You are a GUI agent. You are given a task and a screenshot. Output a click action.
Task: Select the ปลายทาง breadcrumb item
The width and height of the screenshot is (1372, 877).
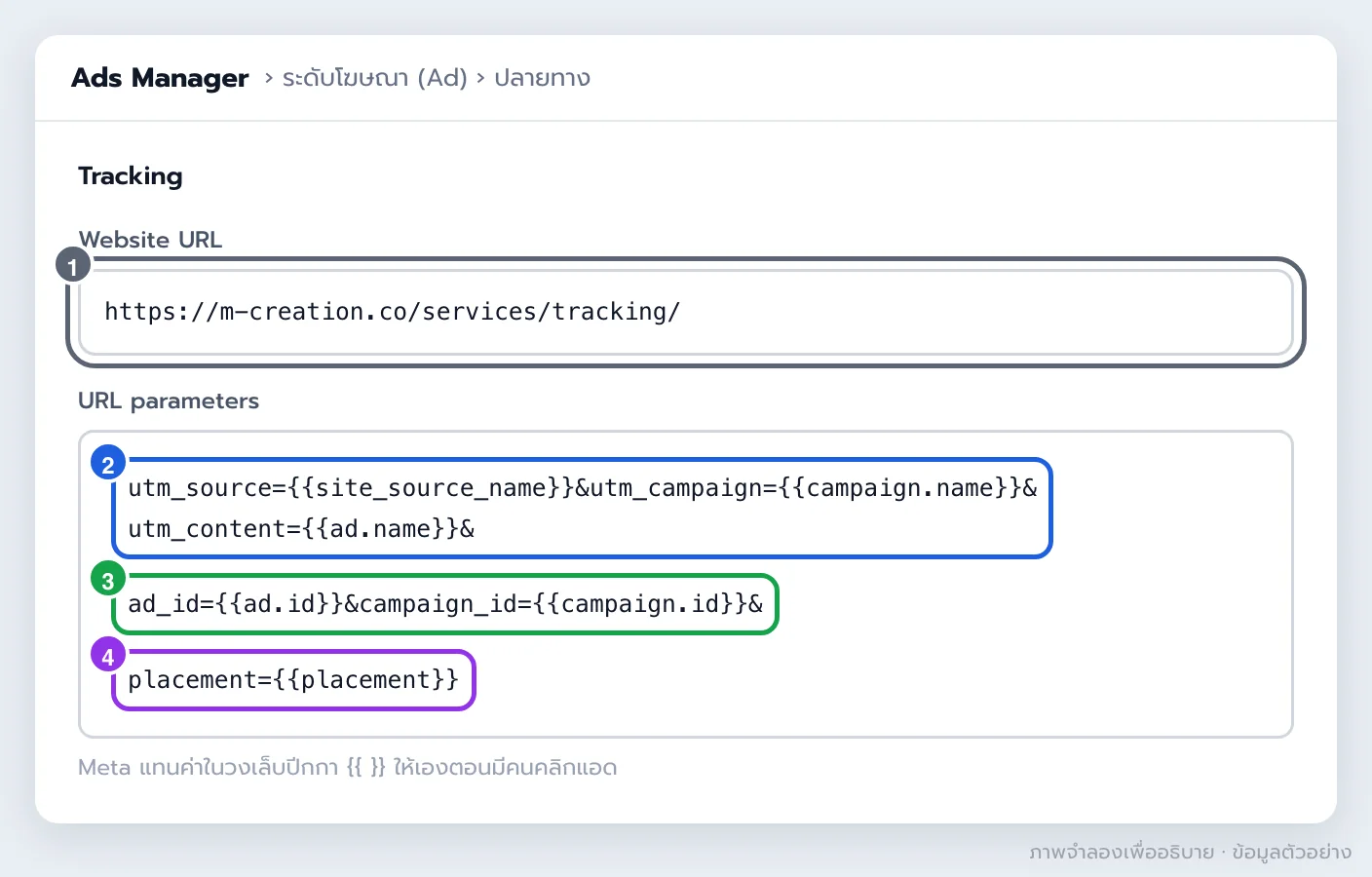point(542,78)
